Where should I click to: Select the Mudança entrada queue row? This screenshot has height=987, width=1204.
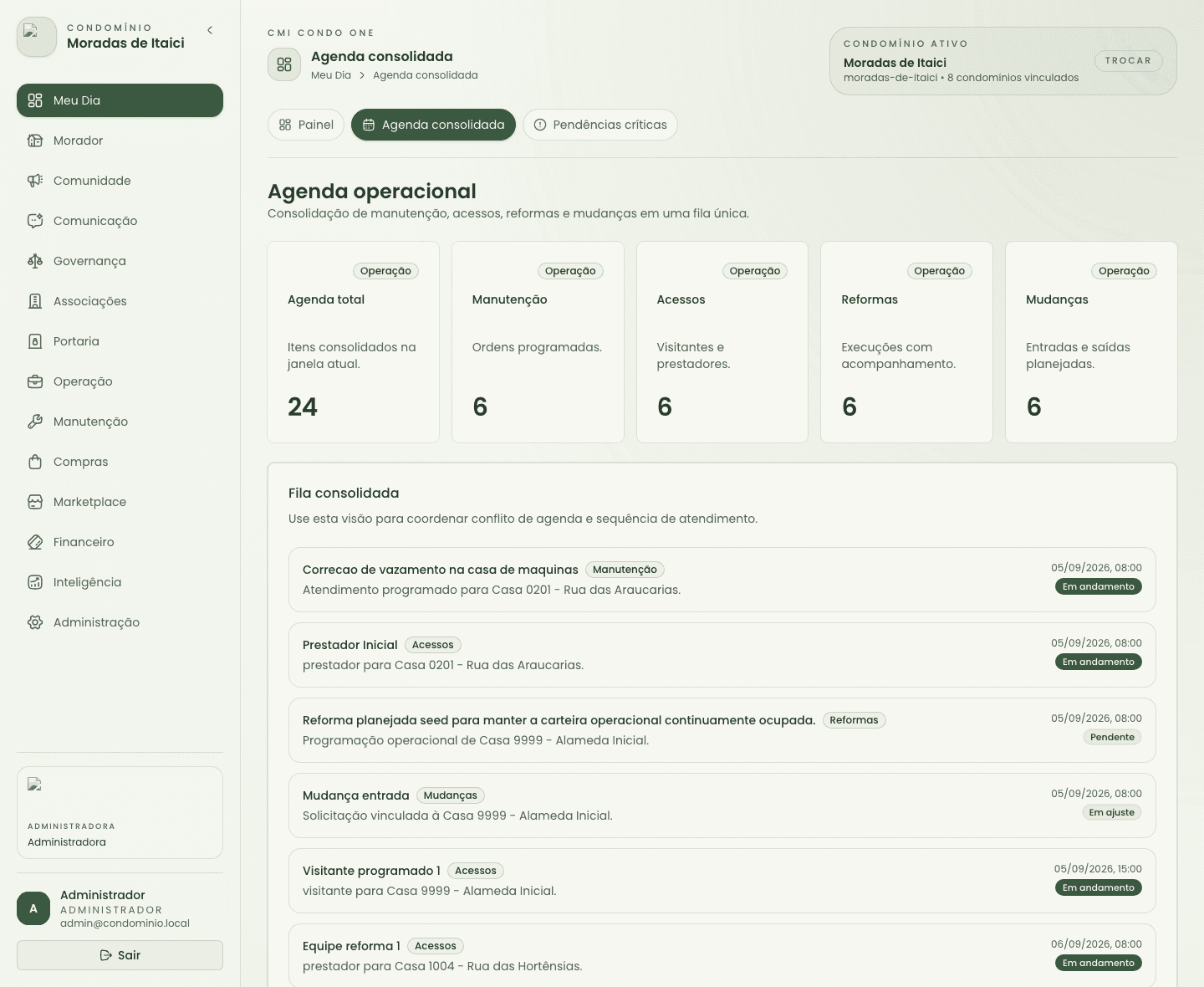tap(722, 805)
